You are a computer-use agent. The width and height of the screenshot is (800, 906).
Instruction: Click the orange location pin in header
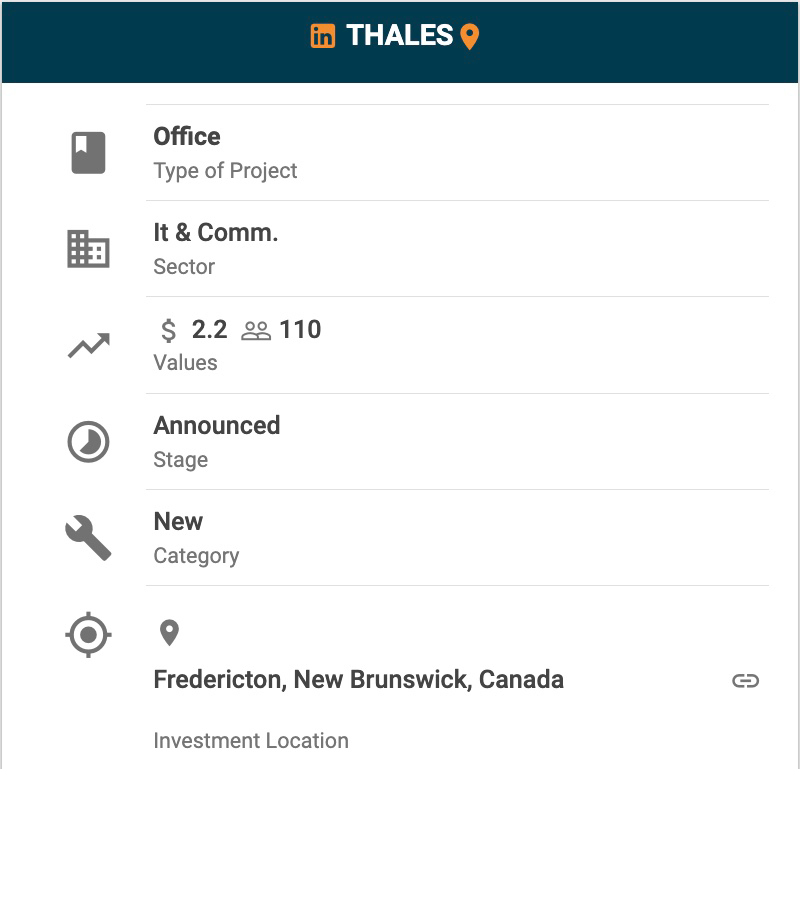[x=469, y=37]
